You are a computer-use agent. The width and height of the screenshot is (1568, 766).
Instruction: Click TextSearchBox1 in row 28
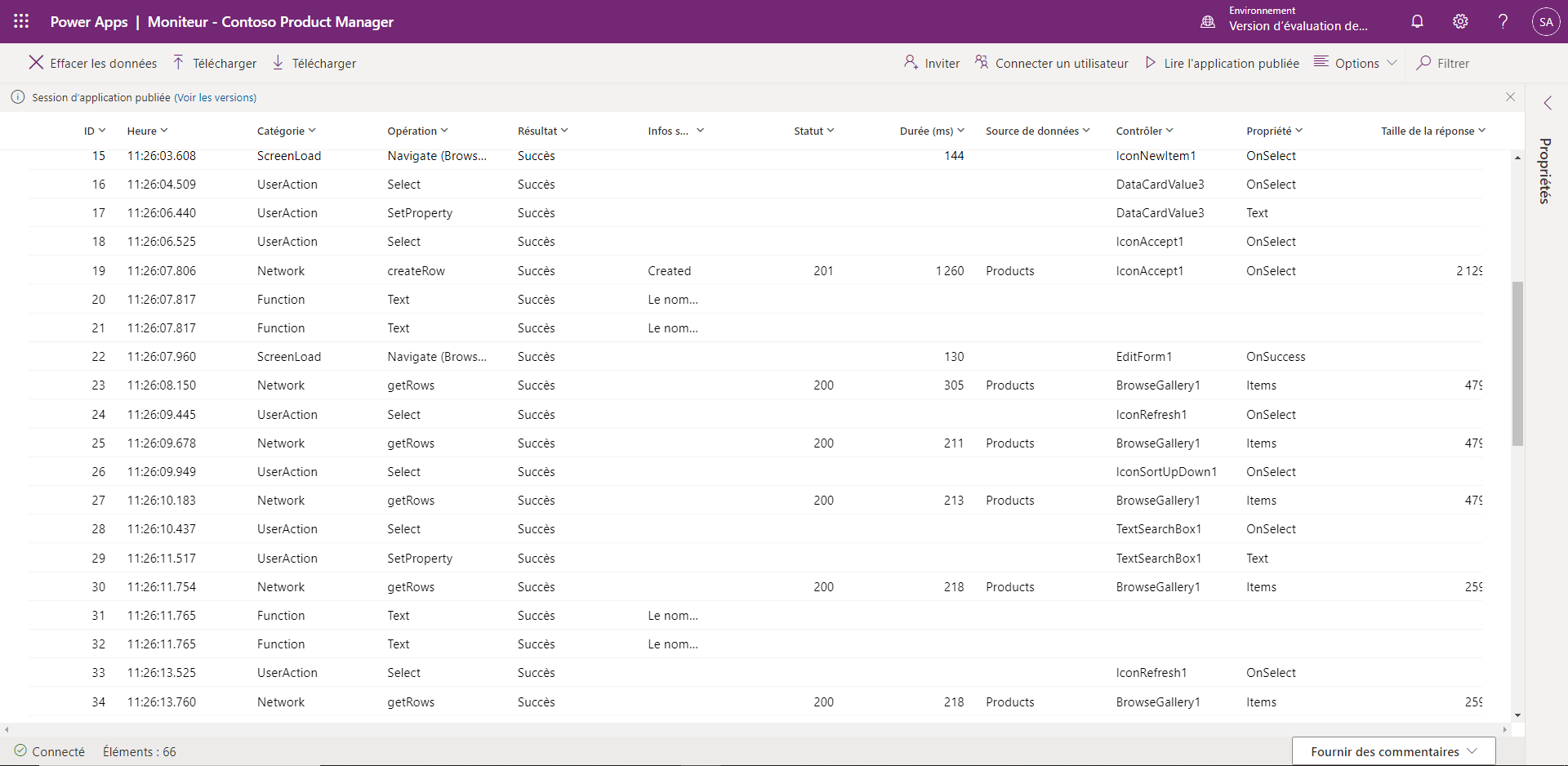[1159, 529]
